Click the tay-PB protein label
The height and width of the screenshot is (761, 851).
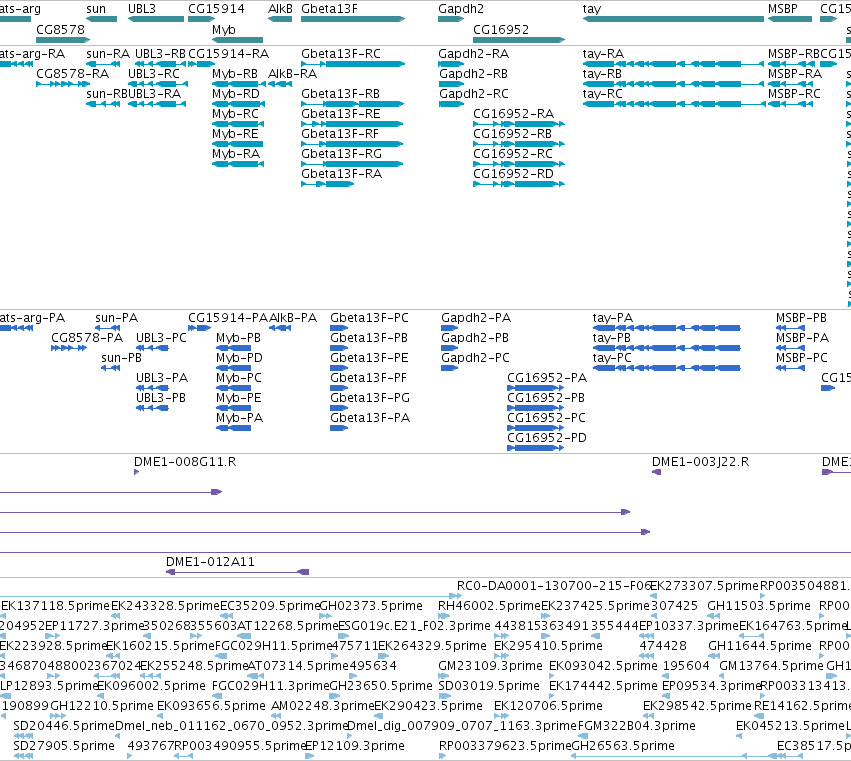(x=612, y=338)
